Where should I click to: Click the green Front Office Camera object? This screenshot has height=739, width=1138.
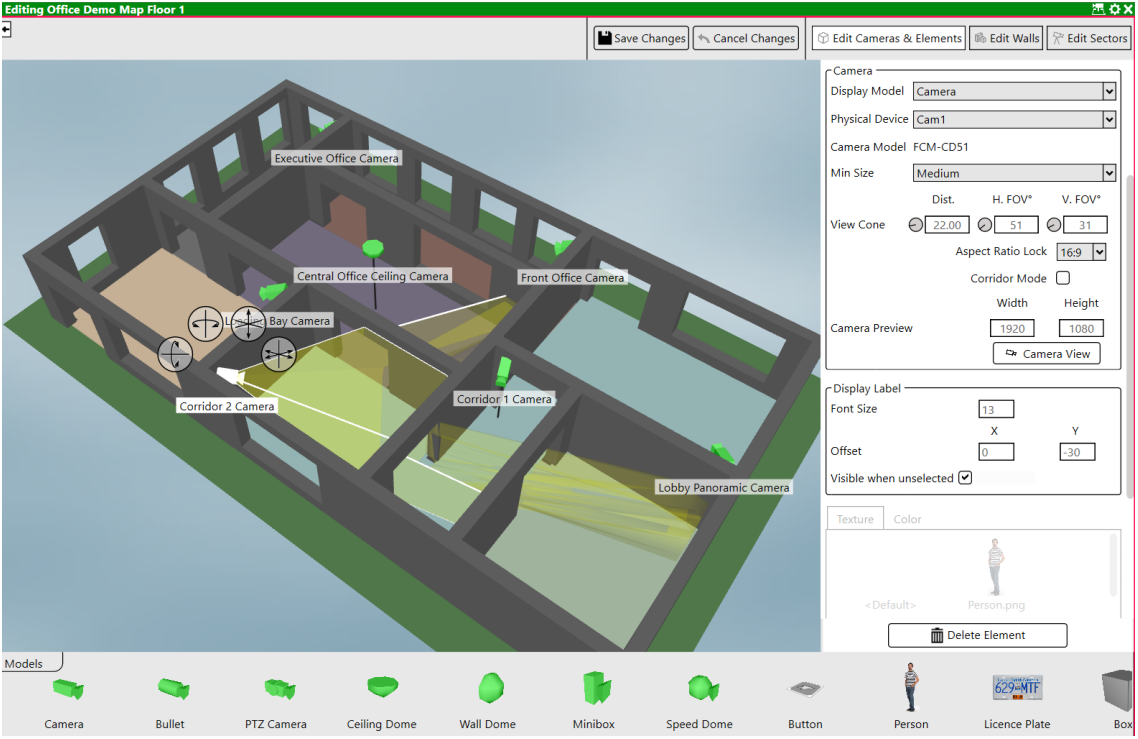[x=563, y=247]
